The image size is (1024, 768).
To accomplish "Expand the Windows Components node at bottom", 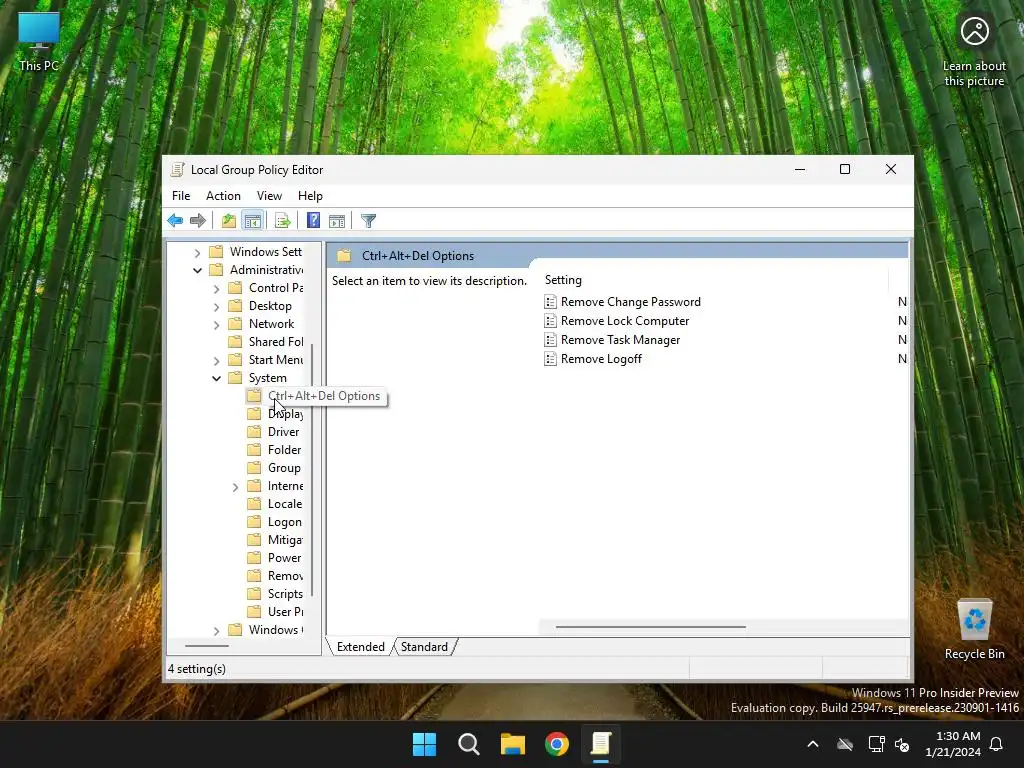I will [x=216, y=630].
